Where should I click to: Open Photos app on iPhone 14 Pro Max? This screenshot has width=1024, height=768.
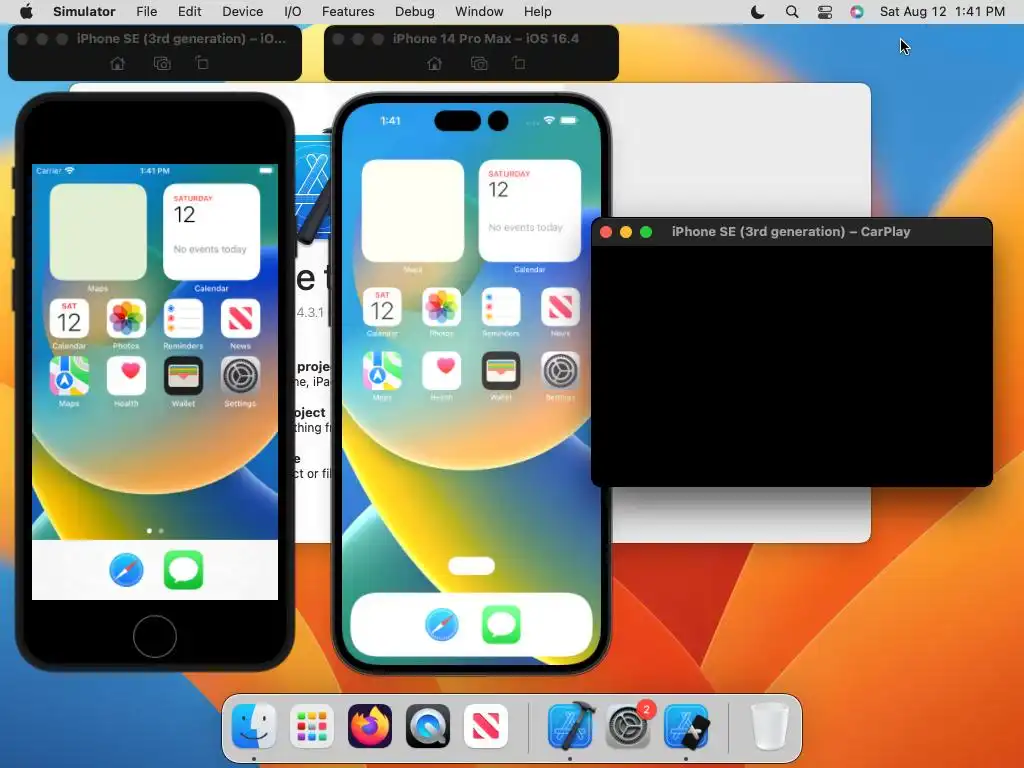(441, 307)
